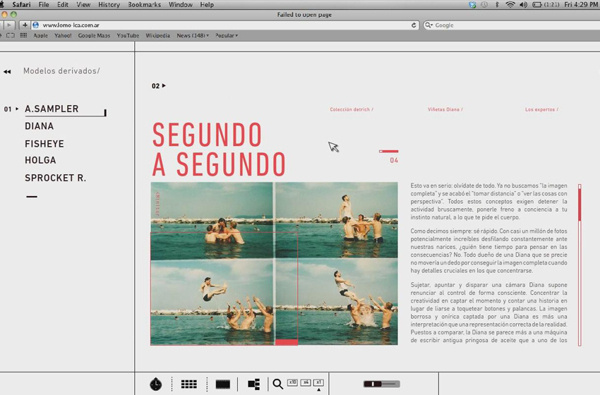Click the Wi-Fi status icon in menu bar
The height and width of the screenshot is (395, 600).
(510, 5)
